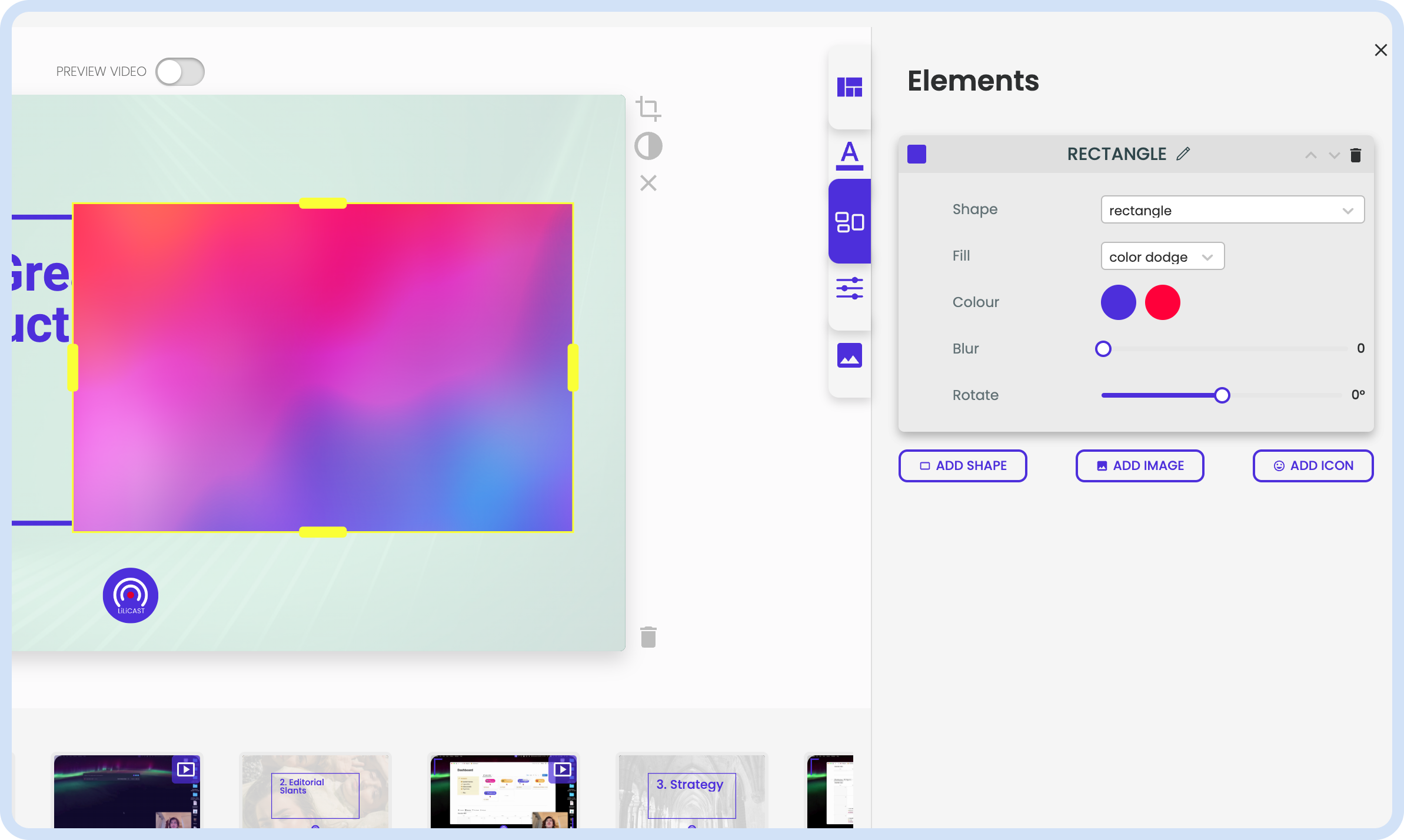Click the crop icon beside canvas
The width and height of the screenshot is (1404, 840).
point(648,109)
